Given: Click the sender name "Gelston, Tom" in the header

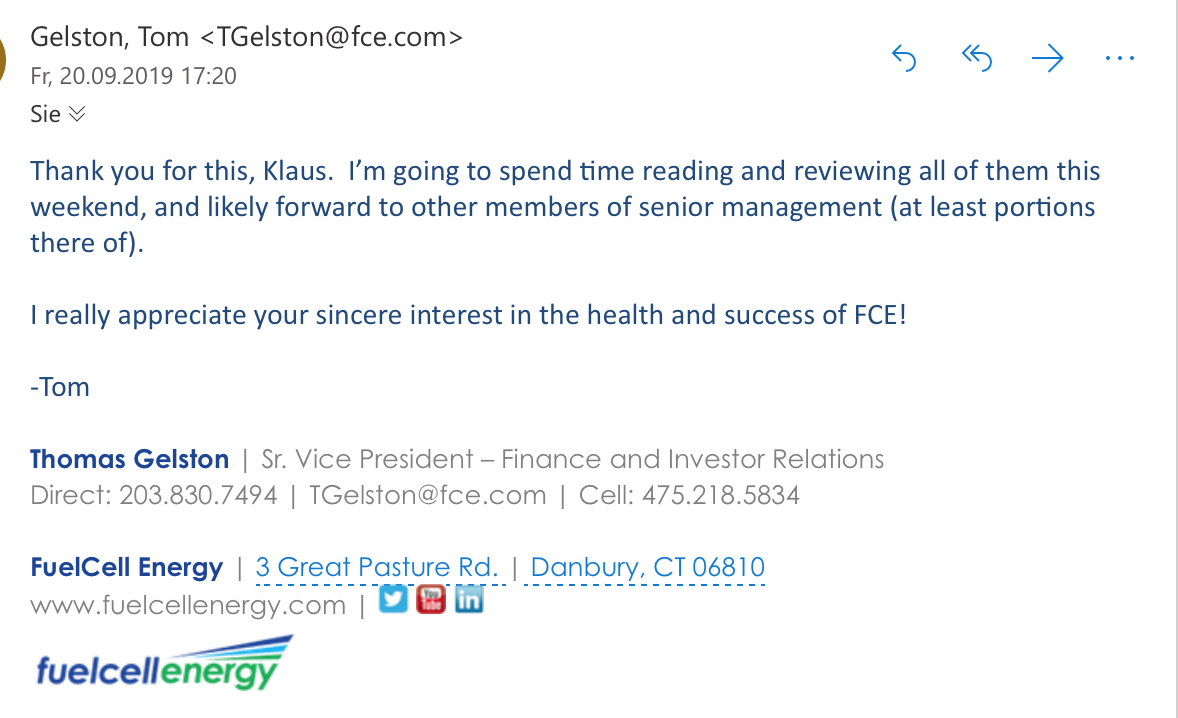Looking at the screenshot, I should point(110,37).
